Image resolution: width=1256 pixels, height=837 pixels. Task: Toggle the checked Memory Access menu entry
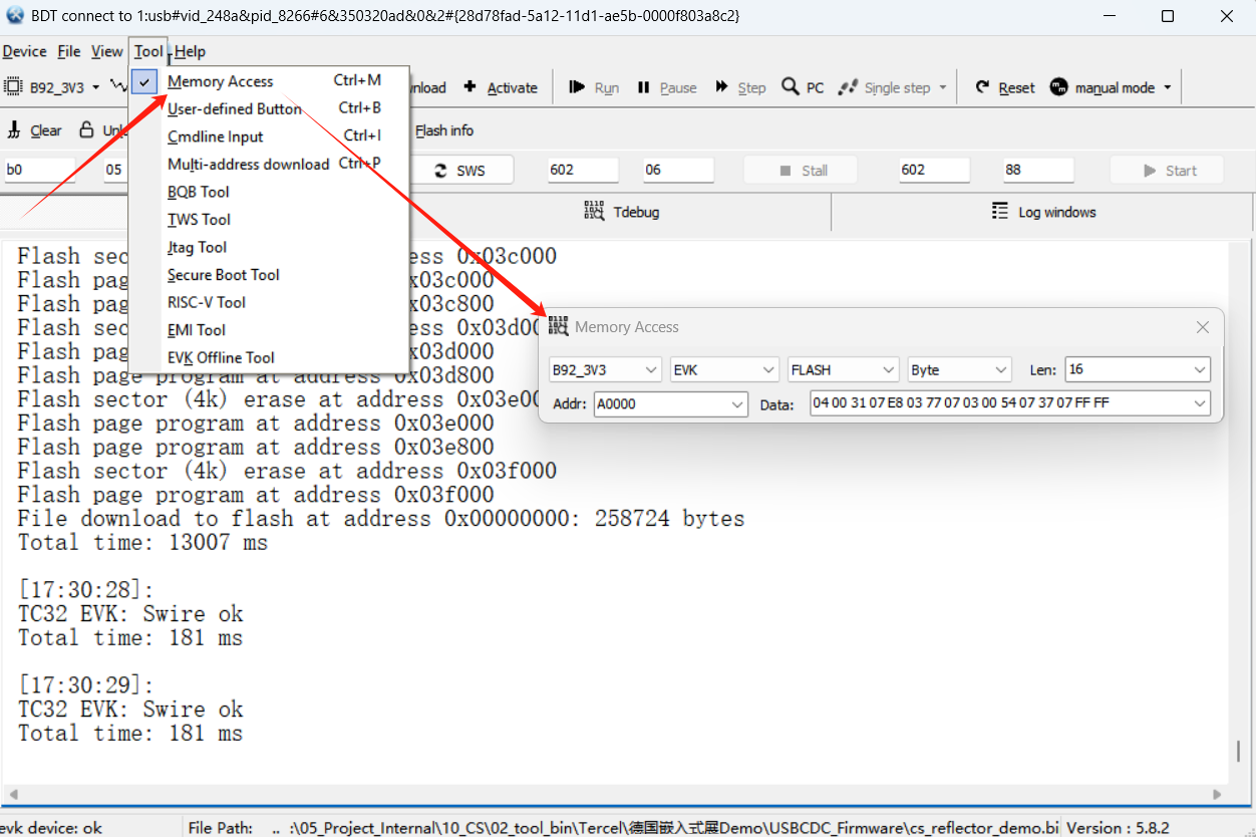220,81
